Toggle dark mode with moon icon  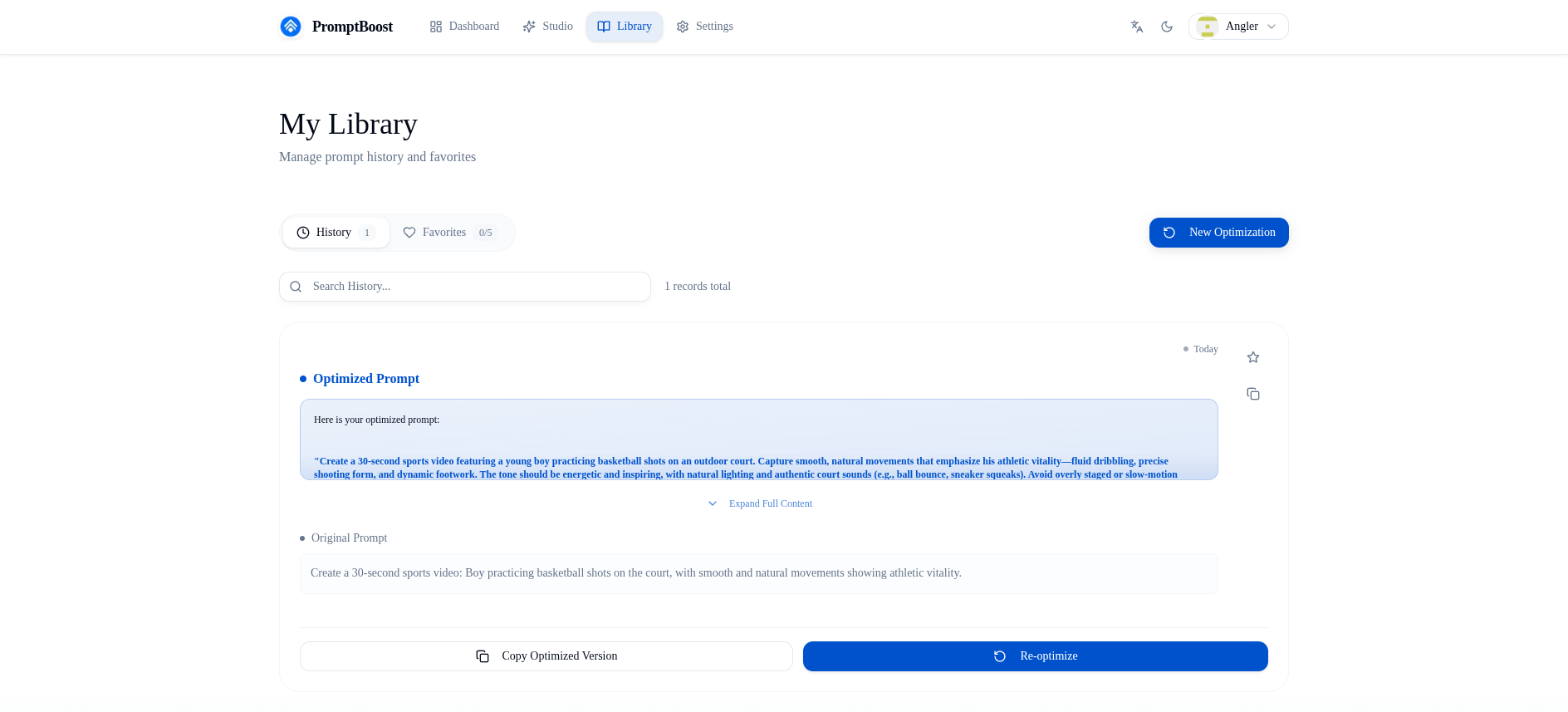[x=1167, y=27]
